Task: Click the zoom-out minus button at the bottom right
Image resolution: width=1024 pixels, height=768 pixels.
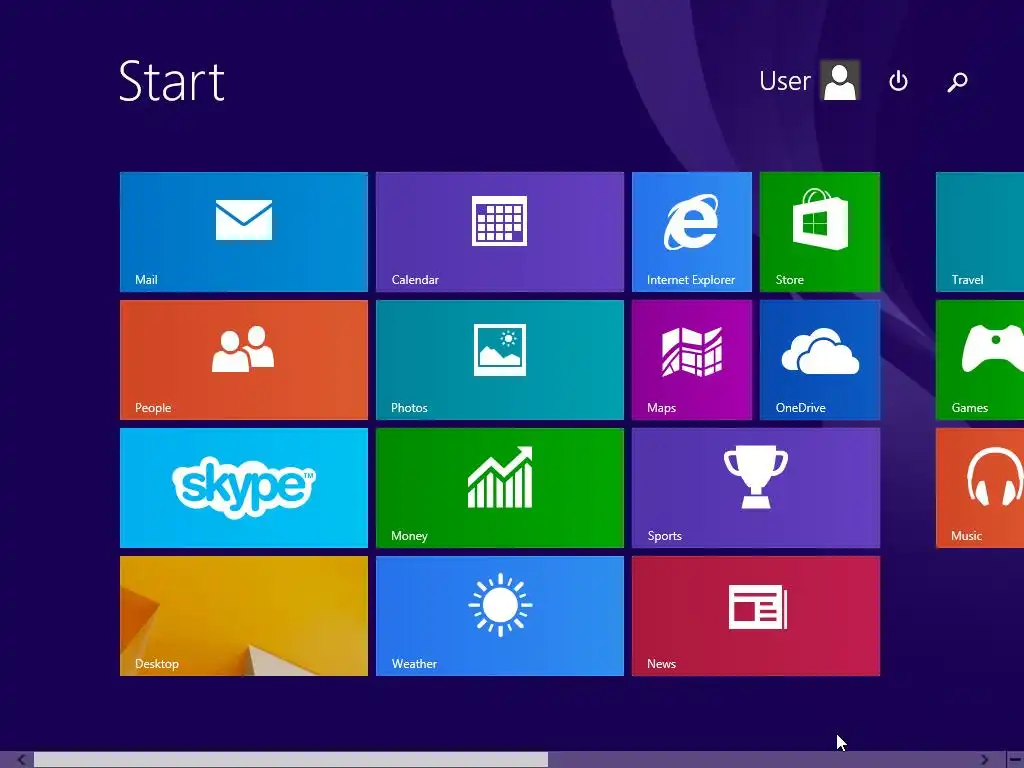Action: 1016,760
